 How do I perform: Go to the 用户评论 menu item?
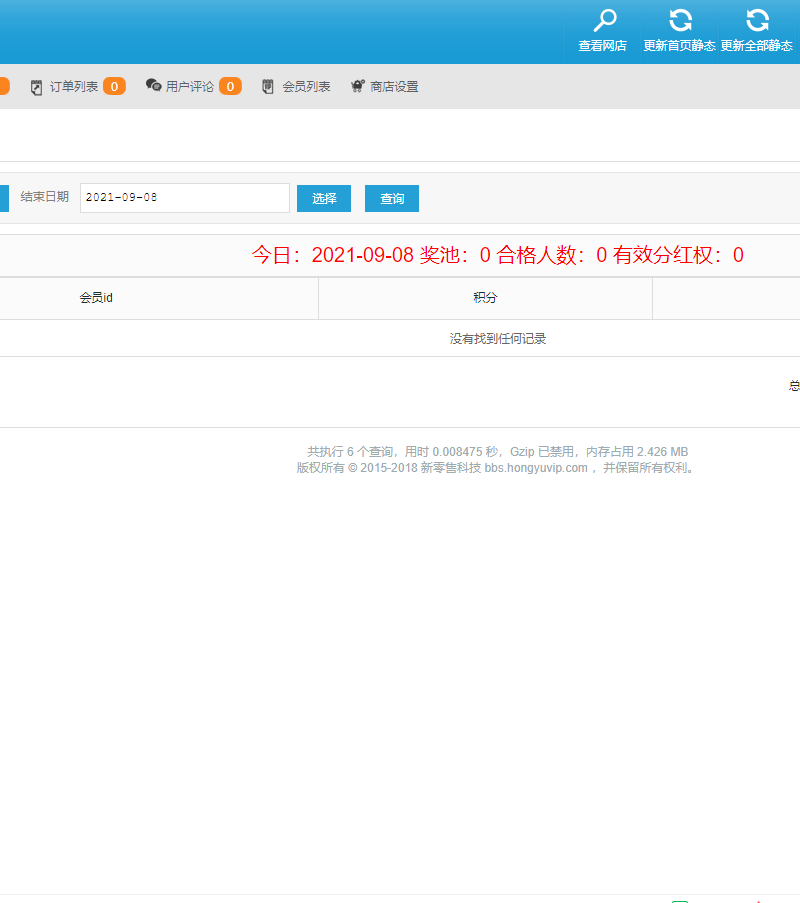click(190, 87)
